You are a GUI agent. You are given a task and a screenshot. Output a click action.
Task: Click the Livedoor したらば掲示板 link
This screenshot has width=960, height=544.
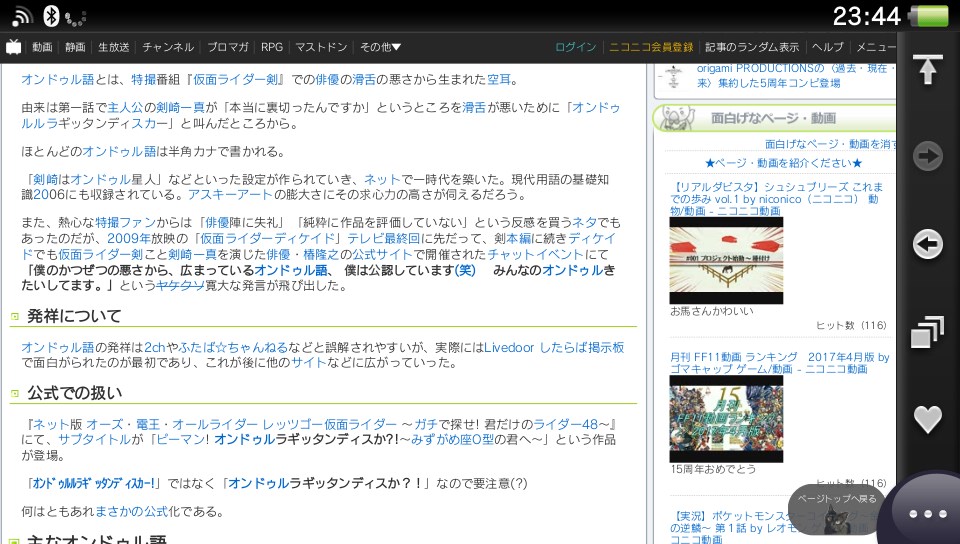(554, 348)
